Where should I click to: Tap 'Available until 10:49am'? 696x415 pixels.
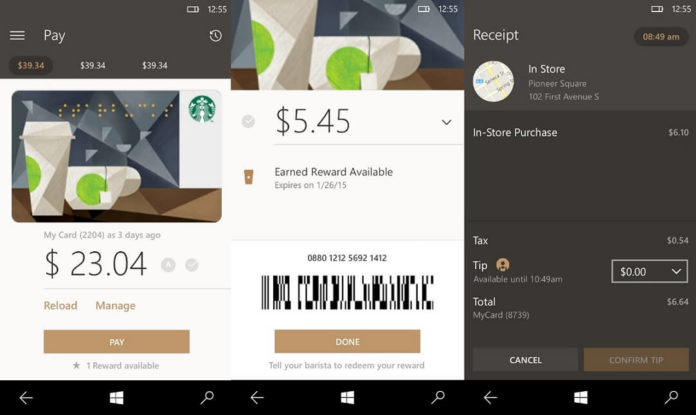518,279
